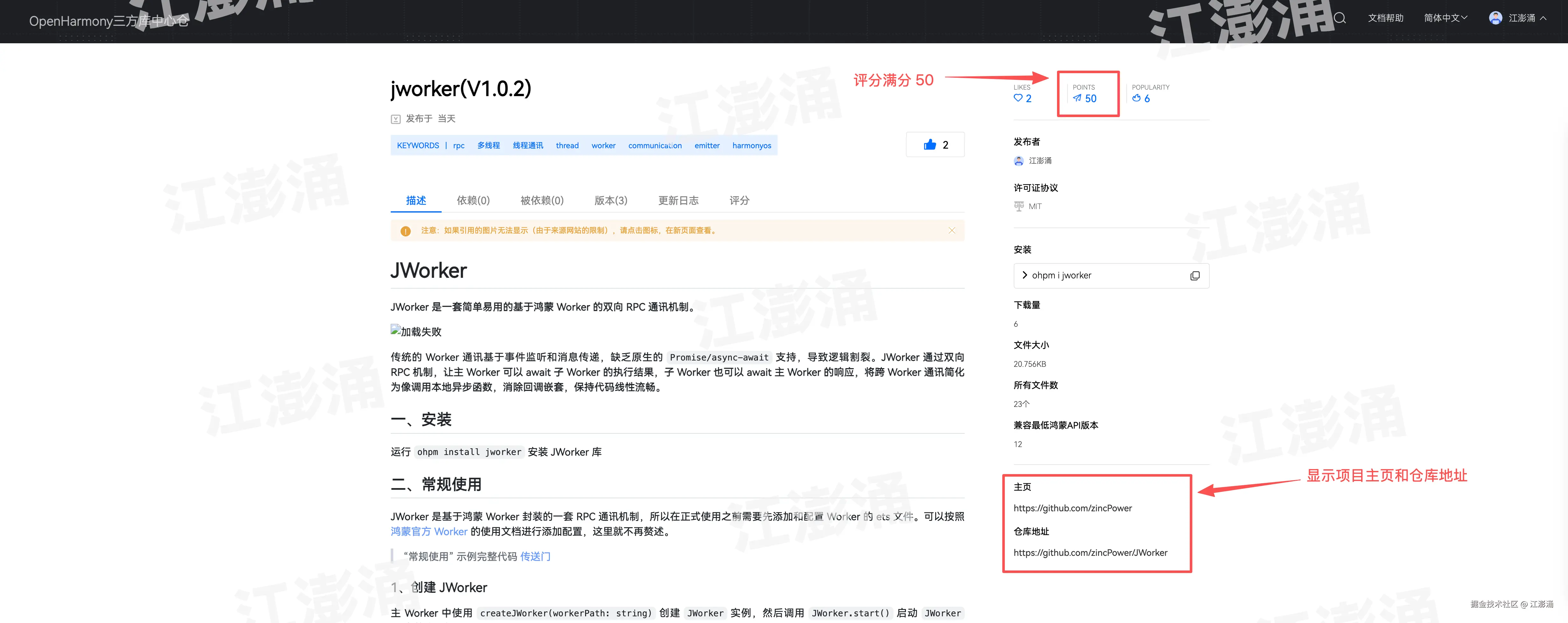Click the 传送门 example code link
1568x623 pixels.
[x=535, y=556]
